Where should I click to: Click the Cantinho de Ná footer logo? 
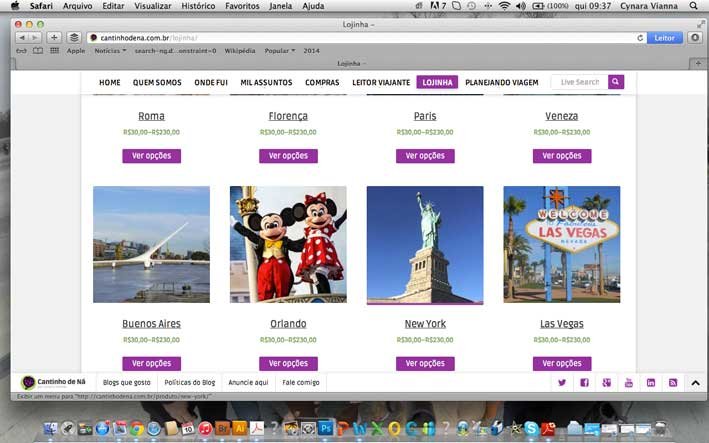[53, 382]
